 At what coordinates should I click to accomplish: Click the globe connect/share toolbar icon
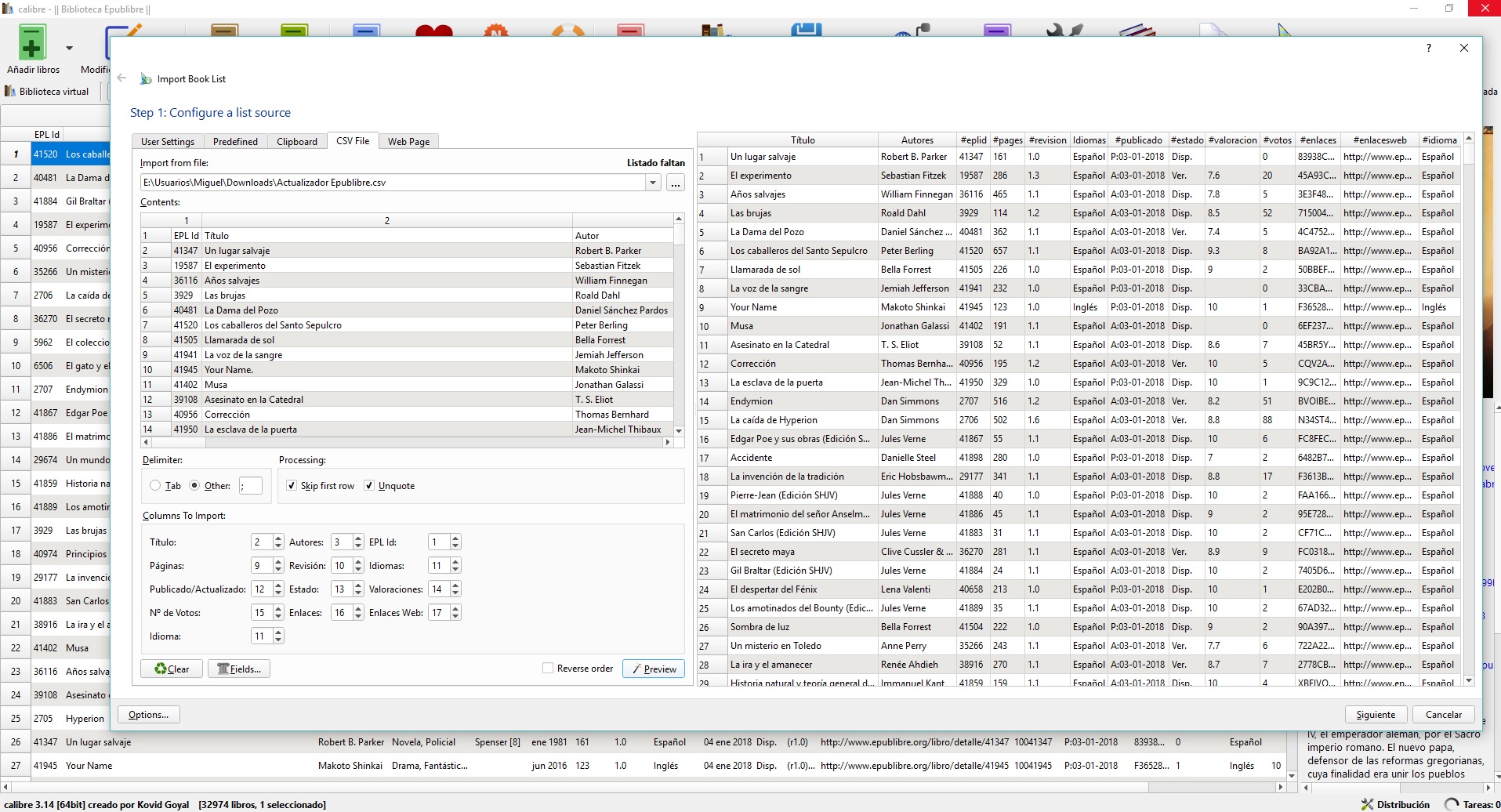click(912, 31)
